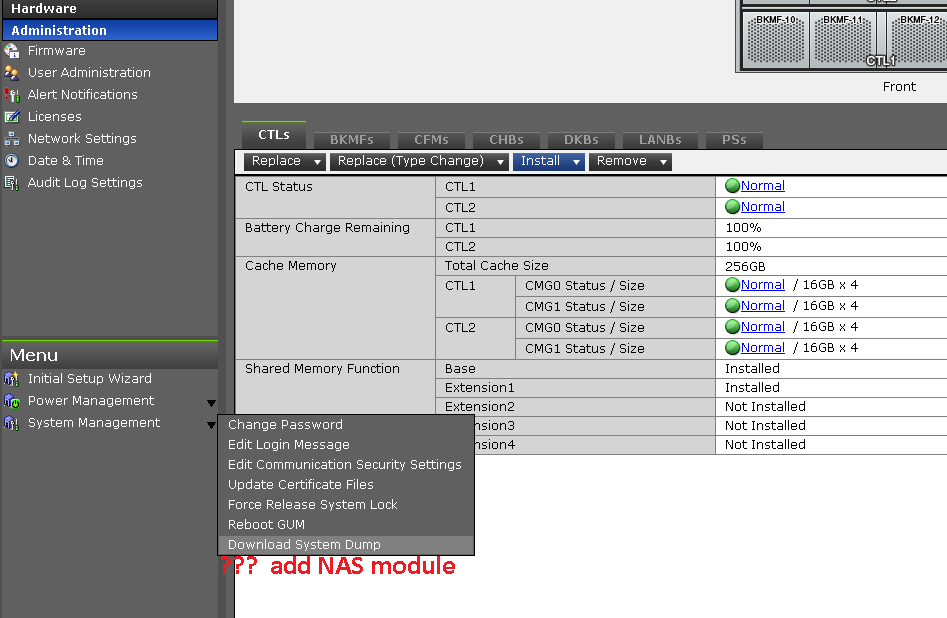Select the Hardware section header
This screenshot has height=618, width=947.
pos(110,8)
